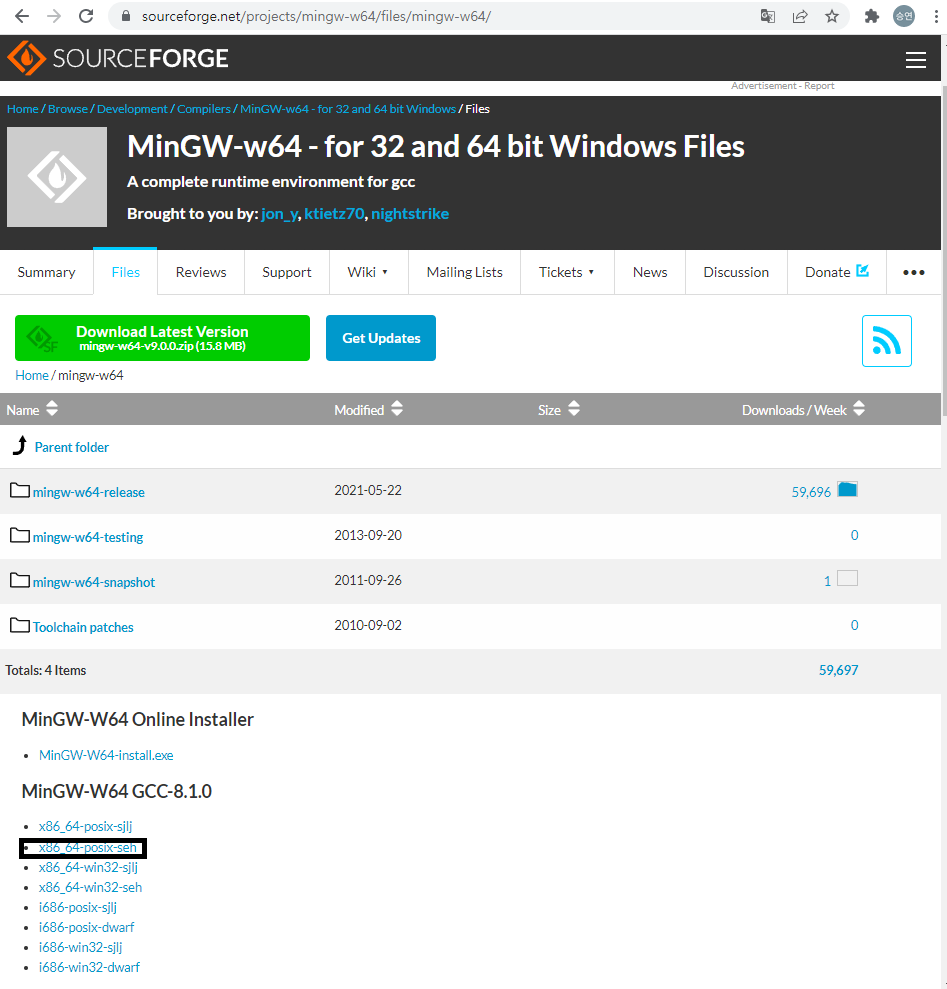Click the Donate external link icon
This screenshot has width=947, height=989.
[x=862, y=271]
